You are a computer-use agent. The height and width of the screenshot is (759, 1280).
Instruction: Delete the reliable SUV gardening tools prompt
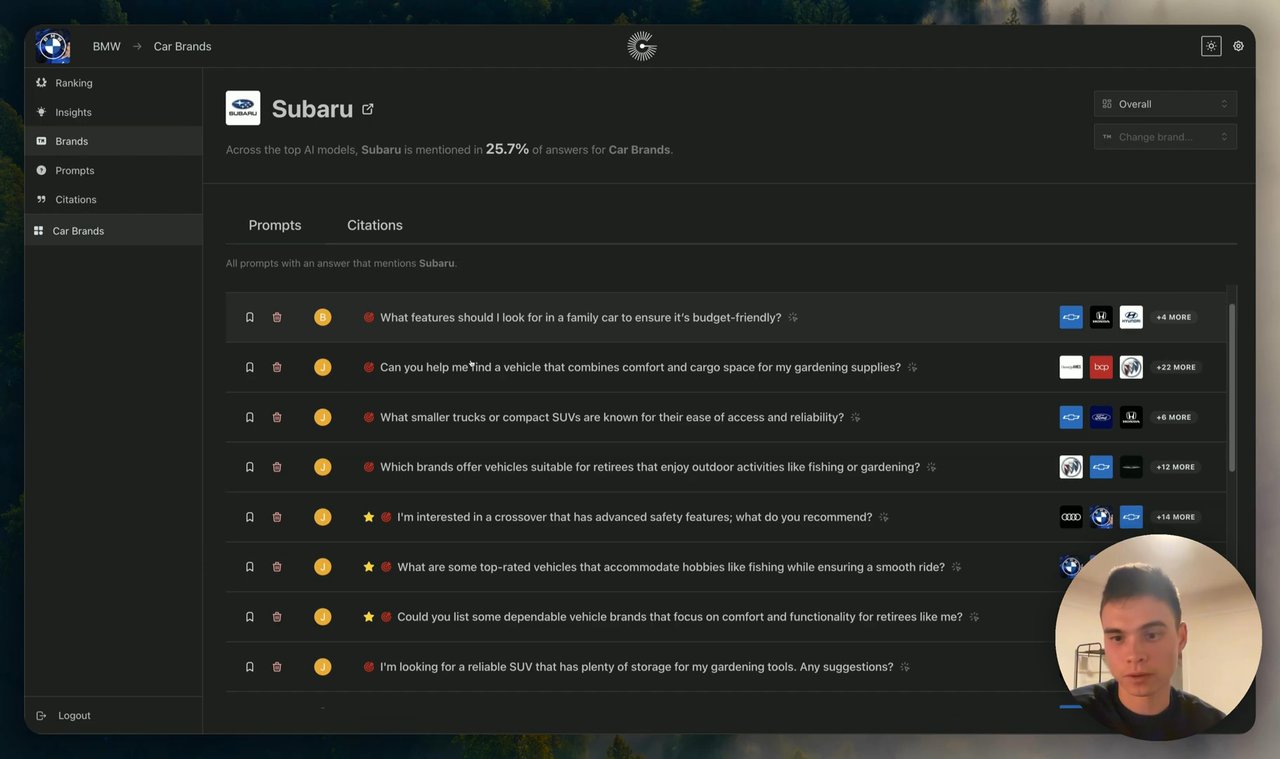tap(277, 667)
